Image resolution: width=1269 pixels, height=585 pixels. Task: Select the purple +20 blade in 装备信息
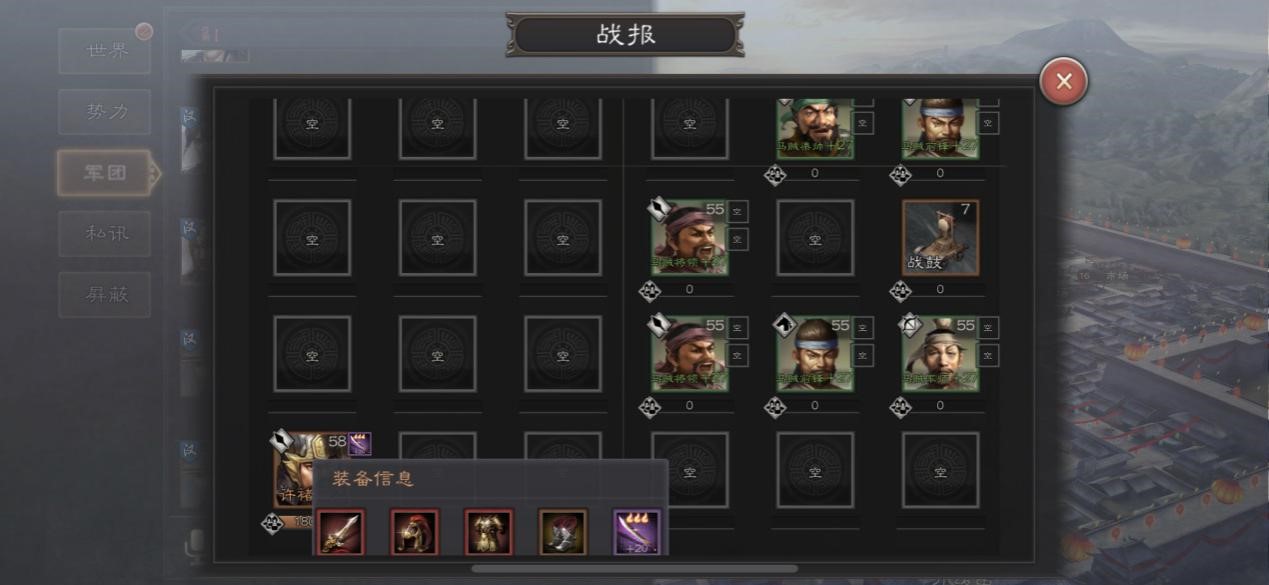(637, 532)
